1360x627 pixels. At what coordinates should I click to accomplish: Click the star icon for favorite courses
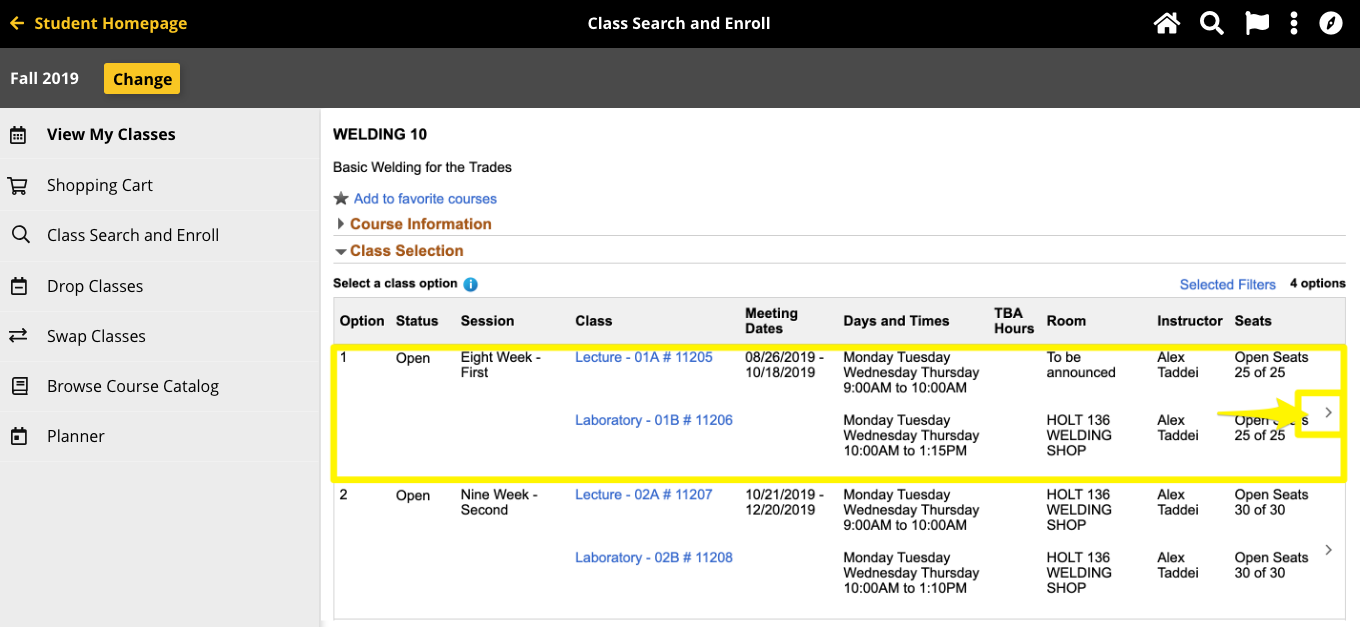pyautogui.click(x=341, y=197)
